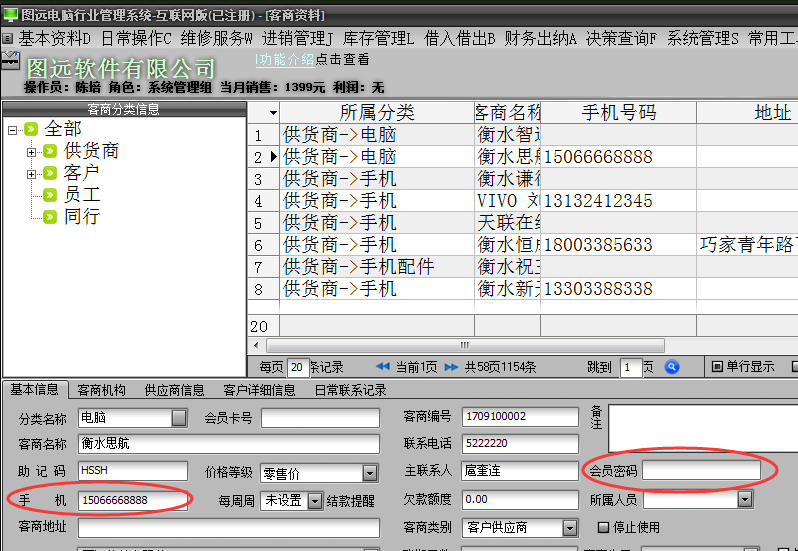Screen dimensions: 798x551
Task: Click the 功能介绍 link
Action: [285, 60]
